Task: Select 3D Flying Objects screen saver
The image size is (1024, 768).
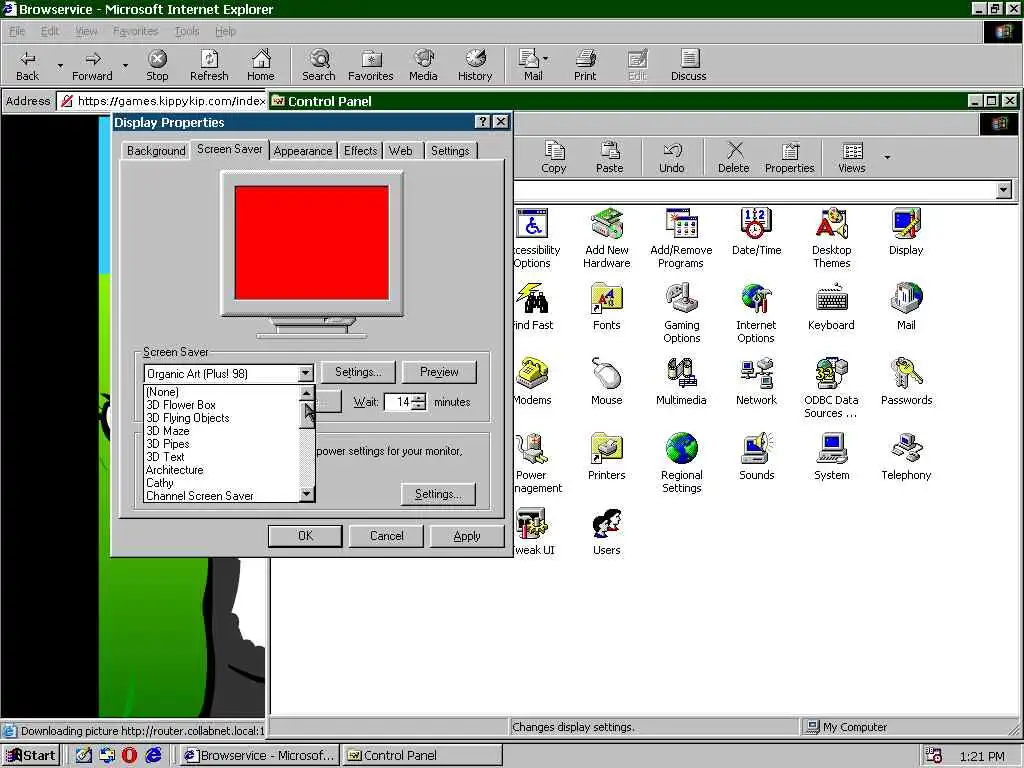Action: pyautogui.click(x=221, y=418)
